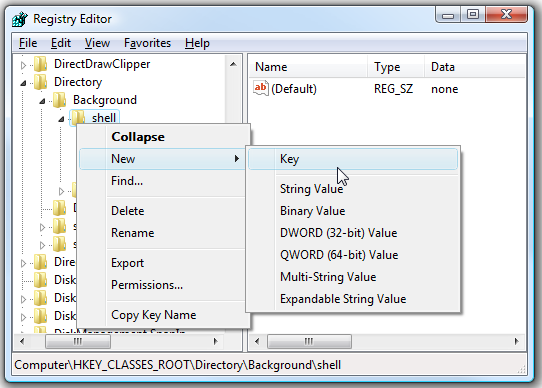The height and width of the screenshot is (388, 542).
Task: Maximize the Registry Editor window
Action: click(x=473, y=15)
